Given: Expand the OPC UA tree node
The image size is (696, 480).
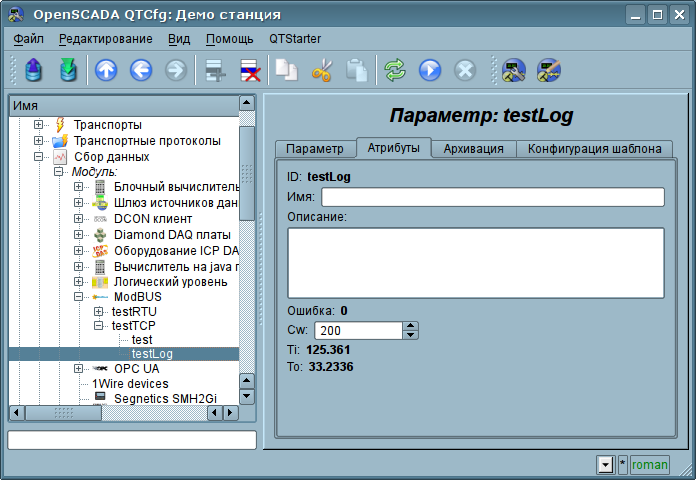Looking at the screenshot, I should point(79,369).
